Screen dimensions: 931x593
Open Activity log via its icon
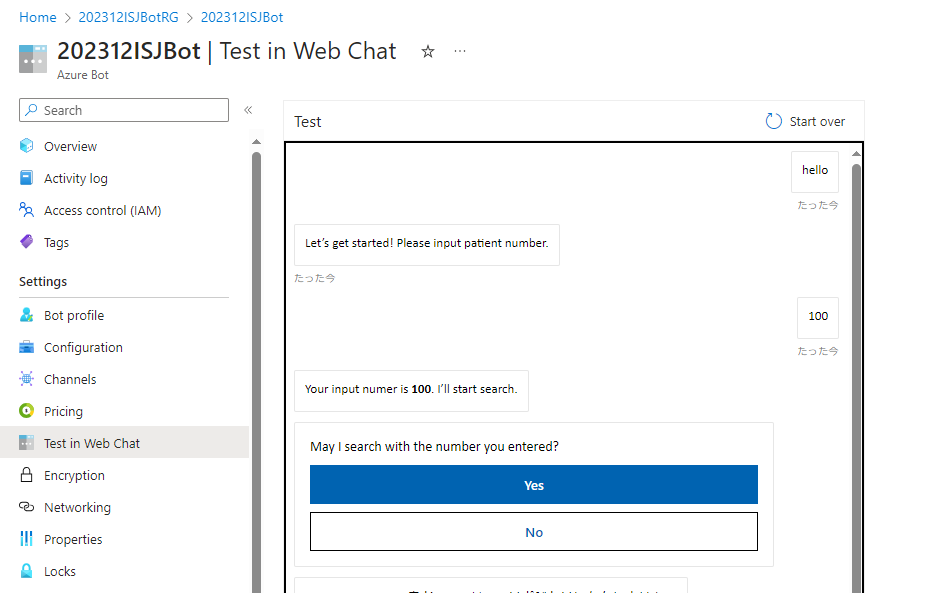27,178
